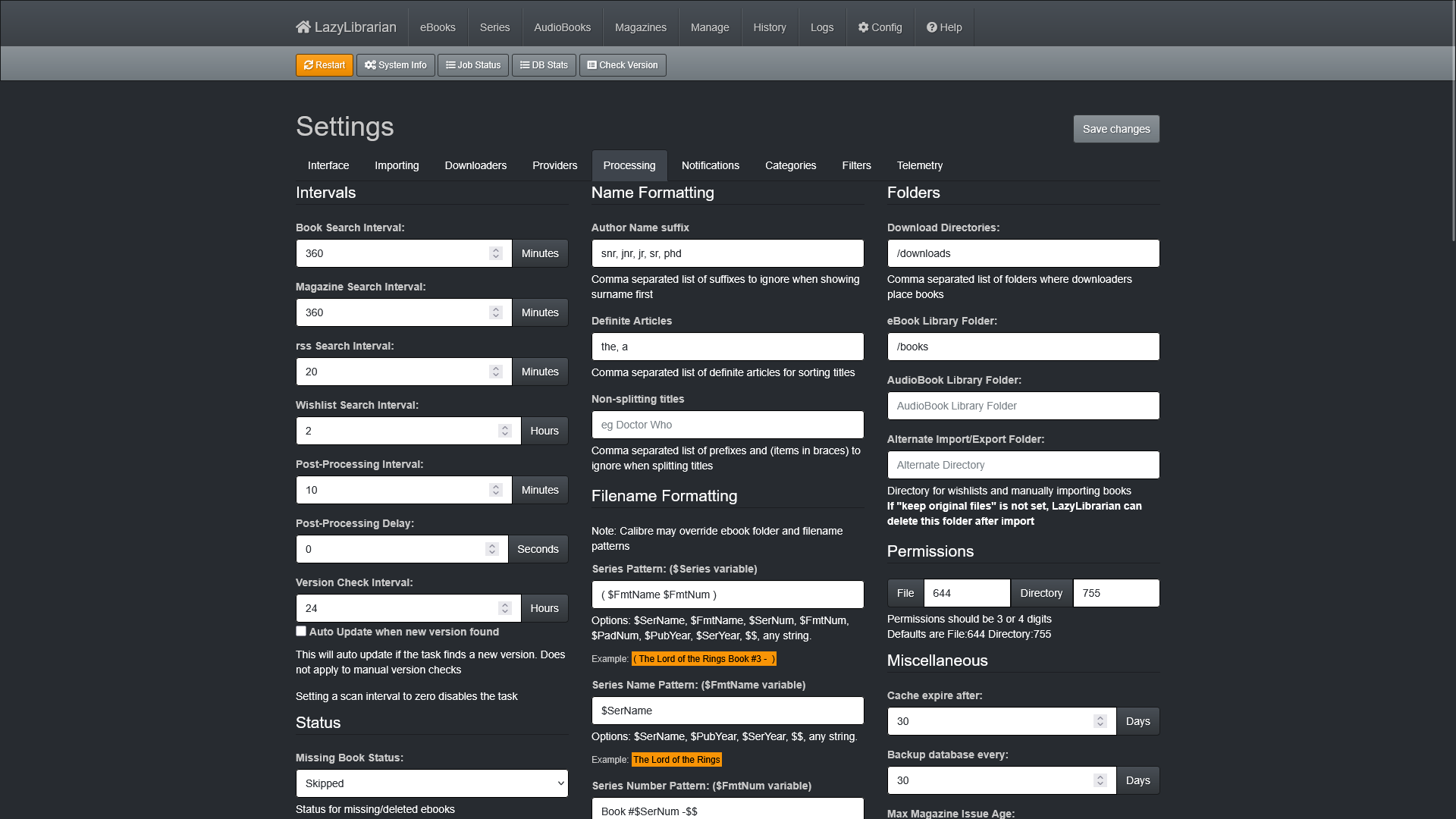Image resolution: width=1456 pixels, height=819 pixels.
Task: Open the Telemetry tab
Action: (x=920, y=165)
